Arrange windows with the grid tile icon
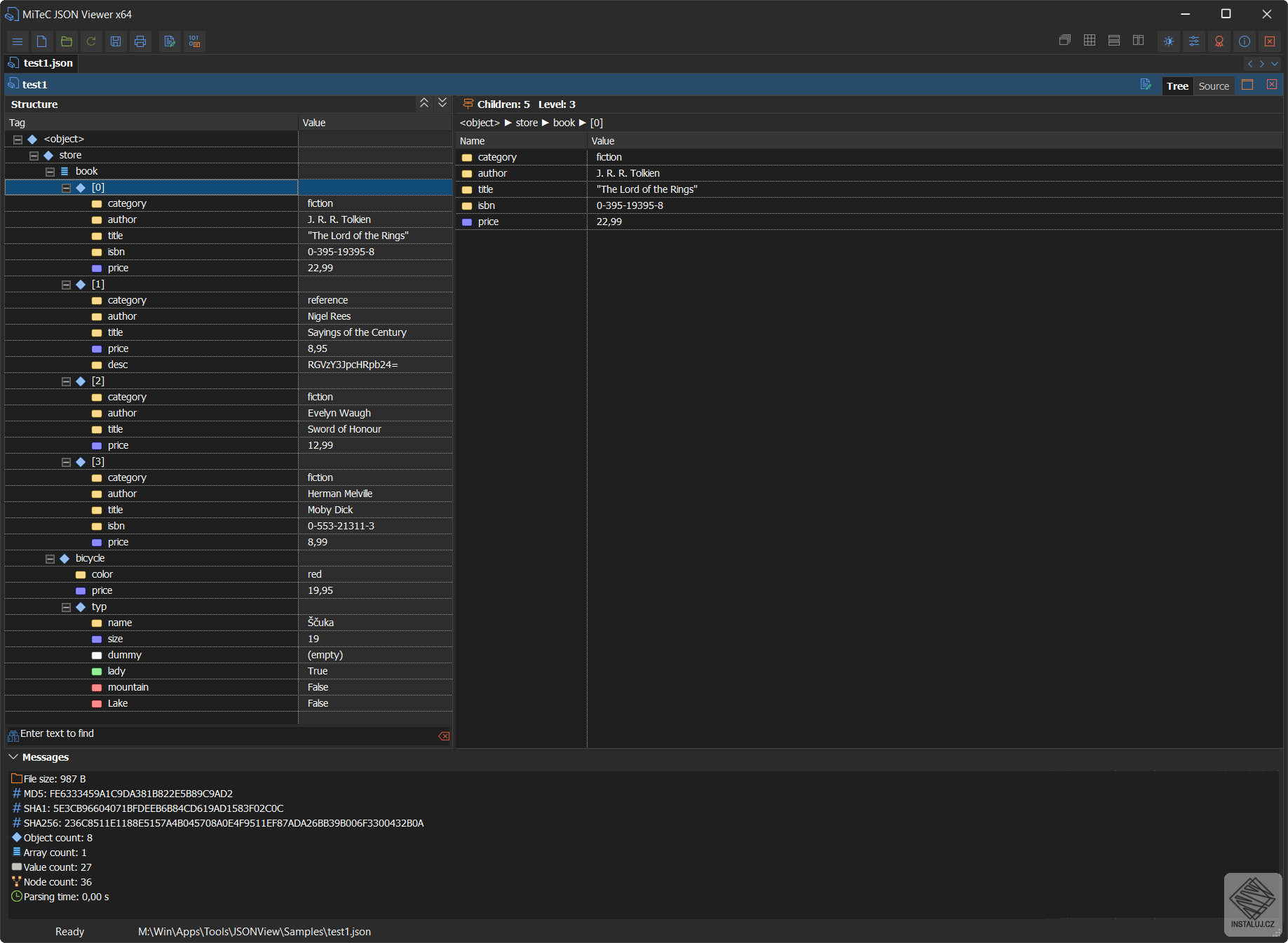The width and height of the screenshot is (1288, 943). (x=1090, y=41)
